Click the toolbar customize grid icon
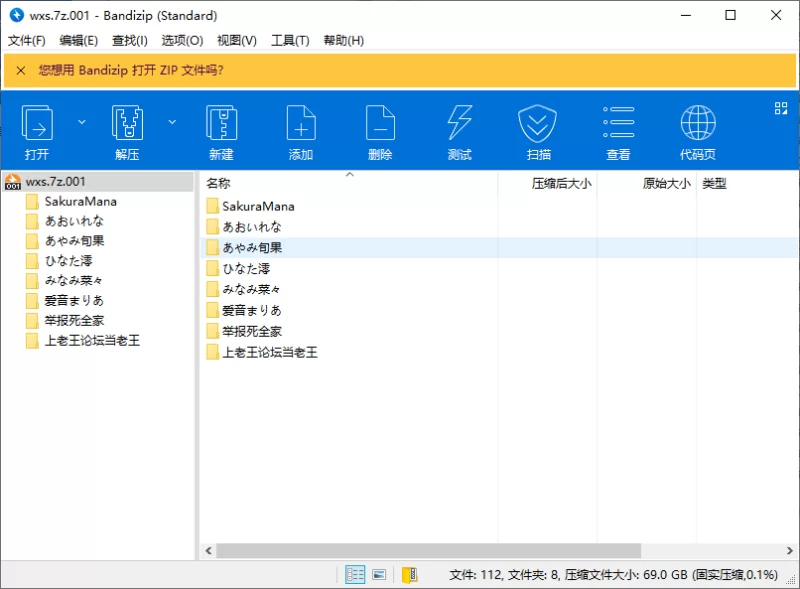 pyautogui.click(x=781, y=108)
